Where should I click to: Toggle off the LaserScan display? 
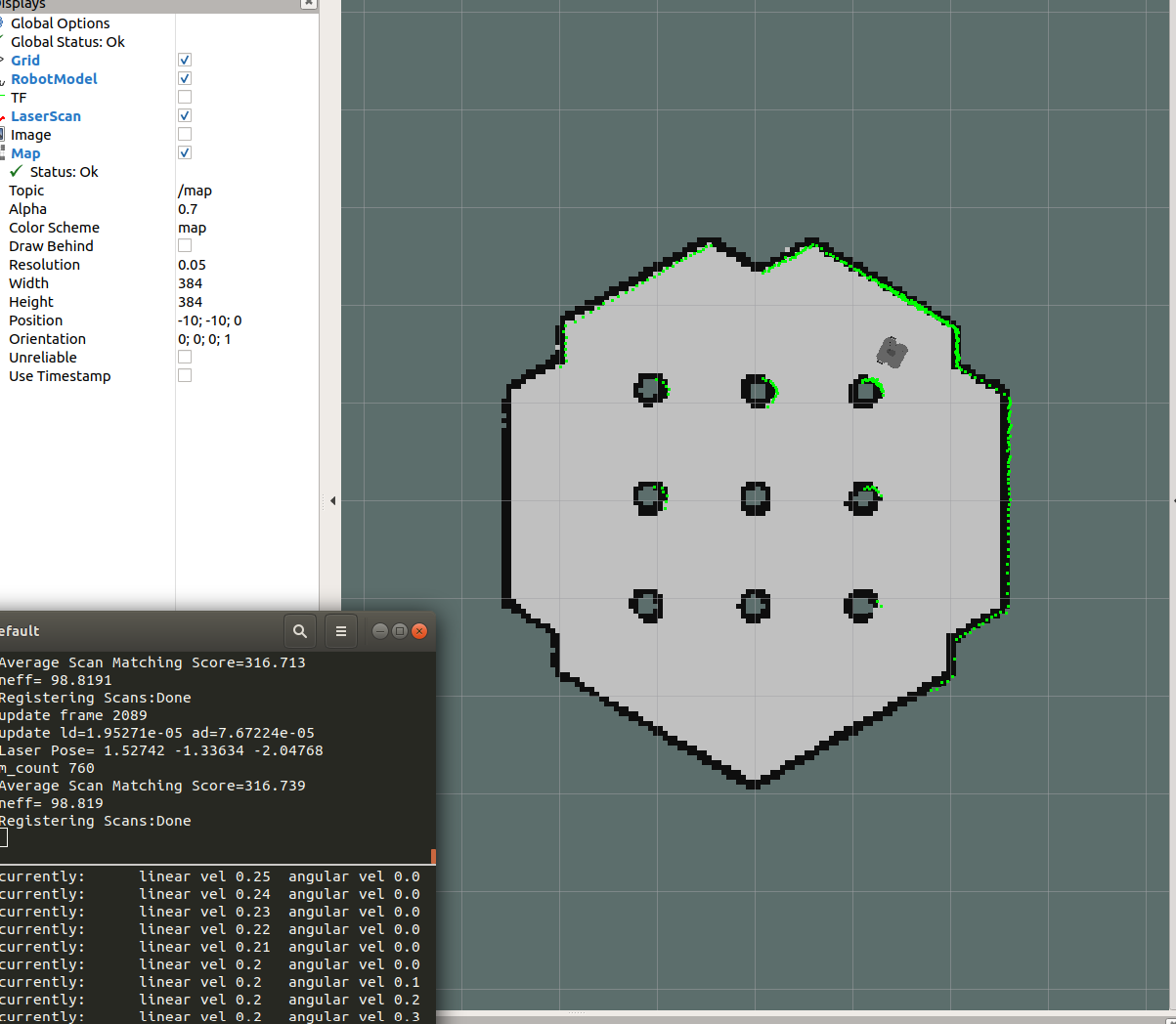[185, 116]
